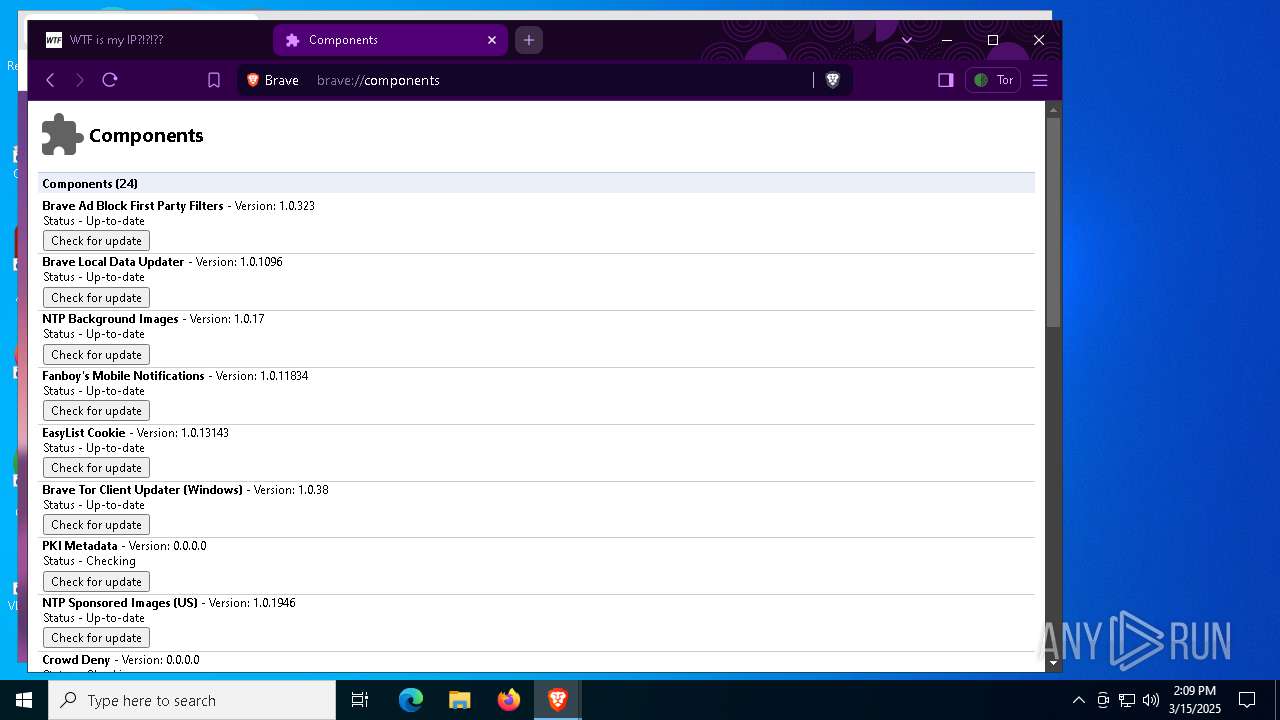Maximize the Brave window

(x=993, y=40)
